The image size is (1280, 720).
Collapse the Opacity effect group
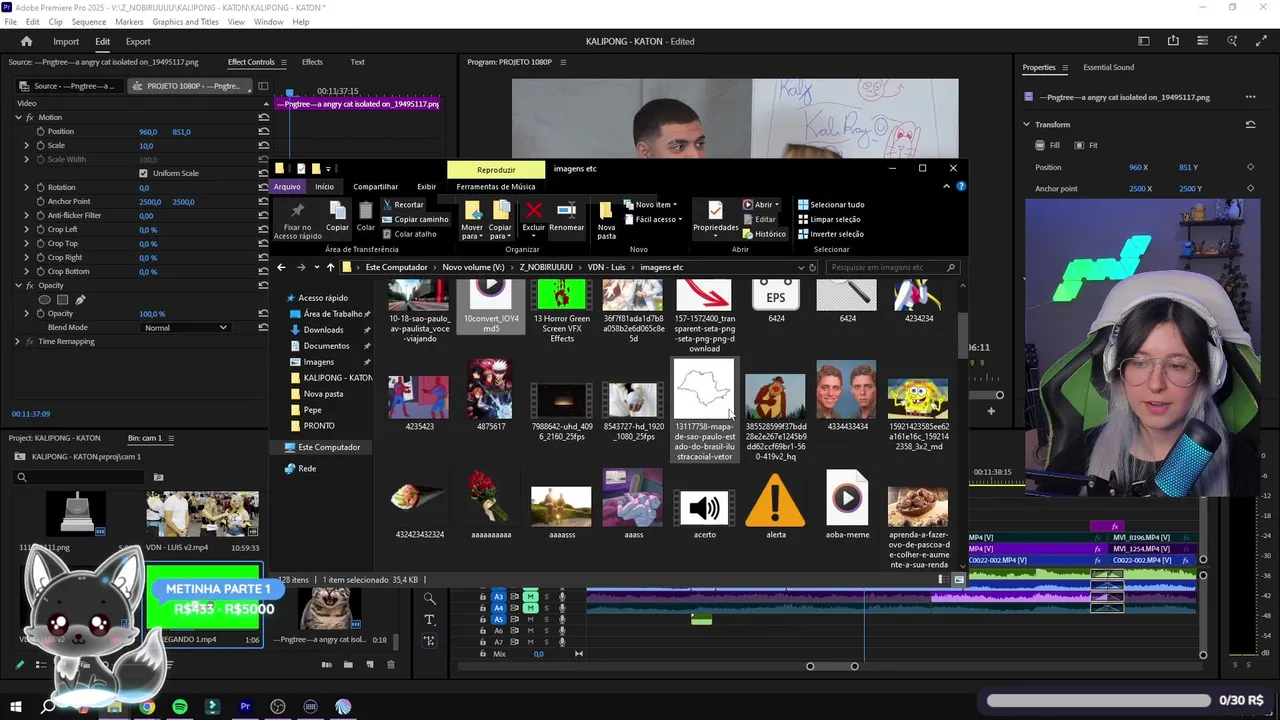coord(17,285)
